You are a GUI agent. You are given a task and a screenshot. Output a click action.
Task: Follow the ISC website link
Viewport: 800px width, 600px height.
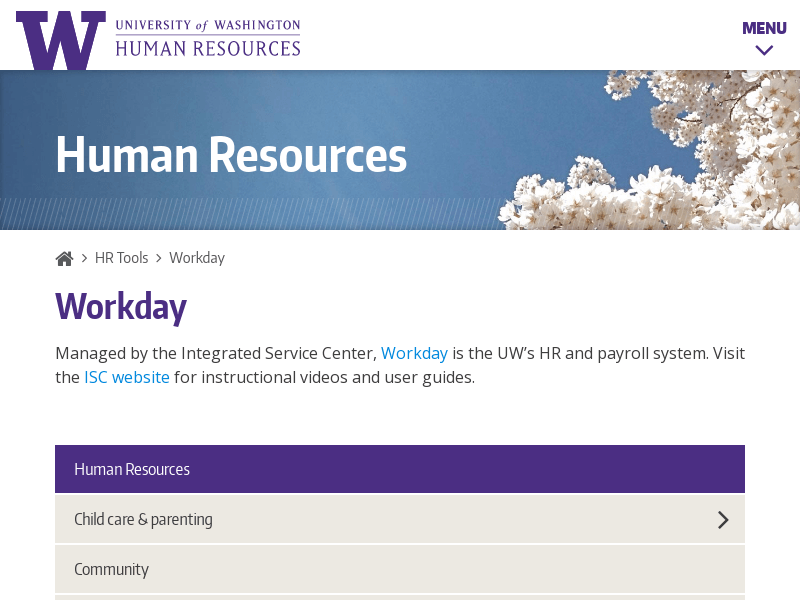[127, 377]
